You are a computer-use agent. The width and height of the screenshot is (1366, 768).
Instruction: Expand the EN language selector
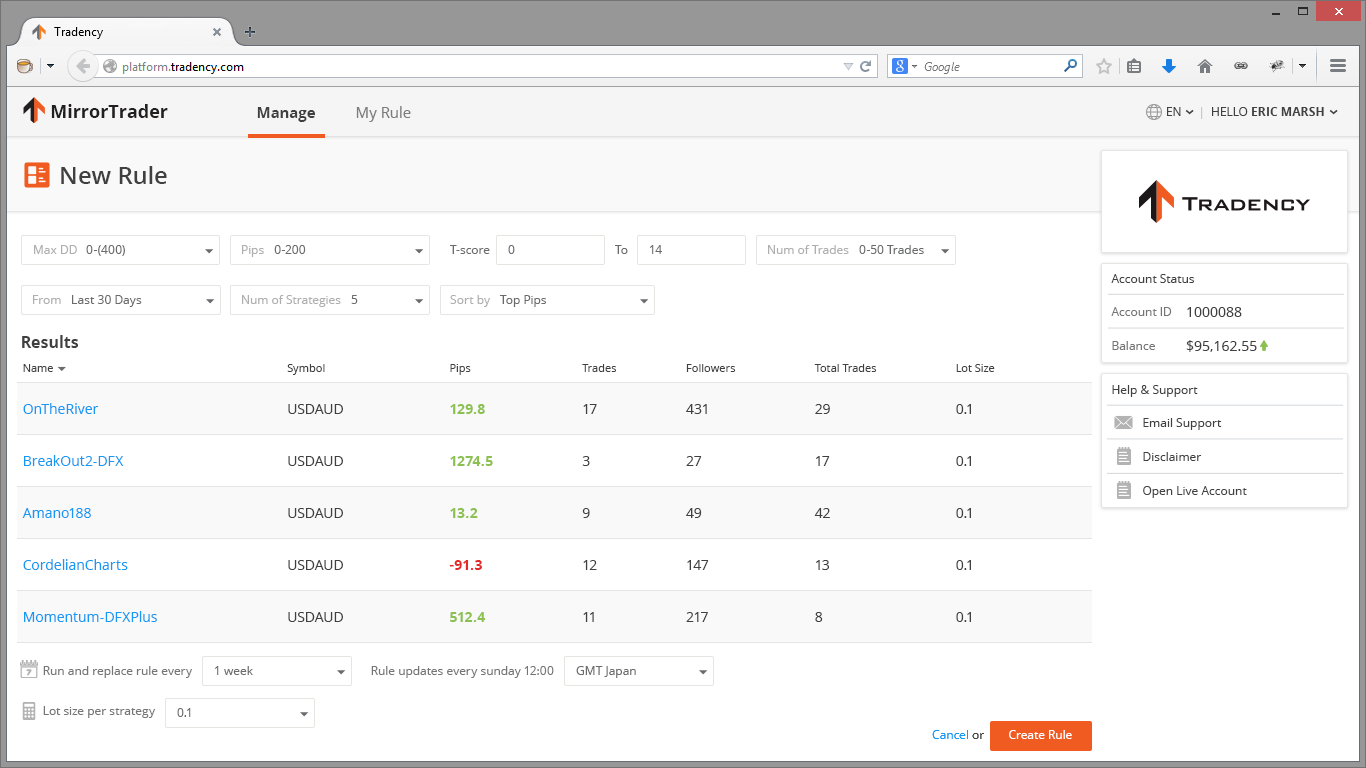click(x=1170, y=112)
